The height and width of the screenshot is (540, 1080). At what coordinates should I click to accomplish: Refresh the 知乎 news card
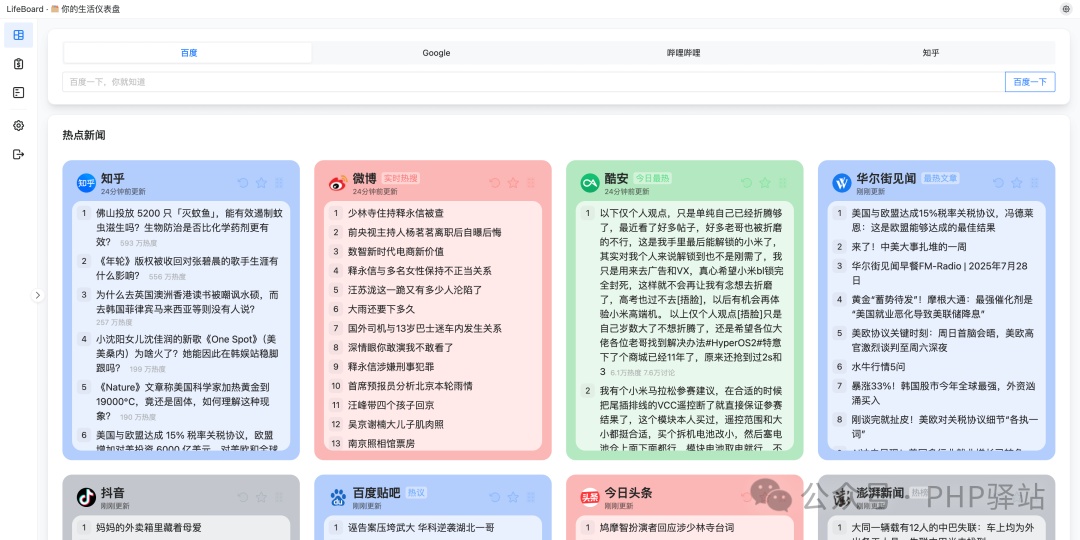(x=242, y=183)
